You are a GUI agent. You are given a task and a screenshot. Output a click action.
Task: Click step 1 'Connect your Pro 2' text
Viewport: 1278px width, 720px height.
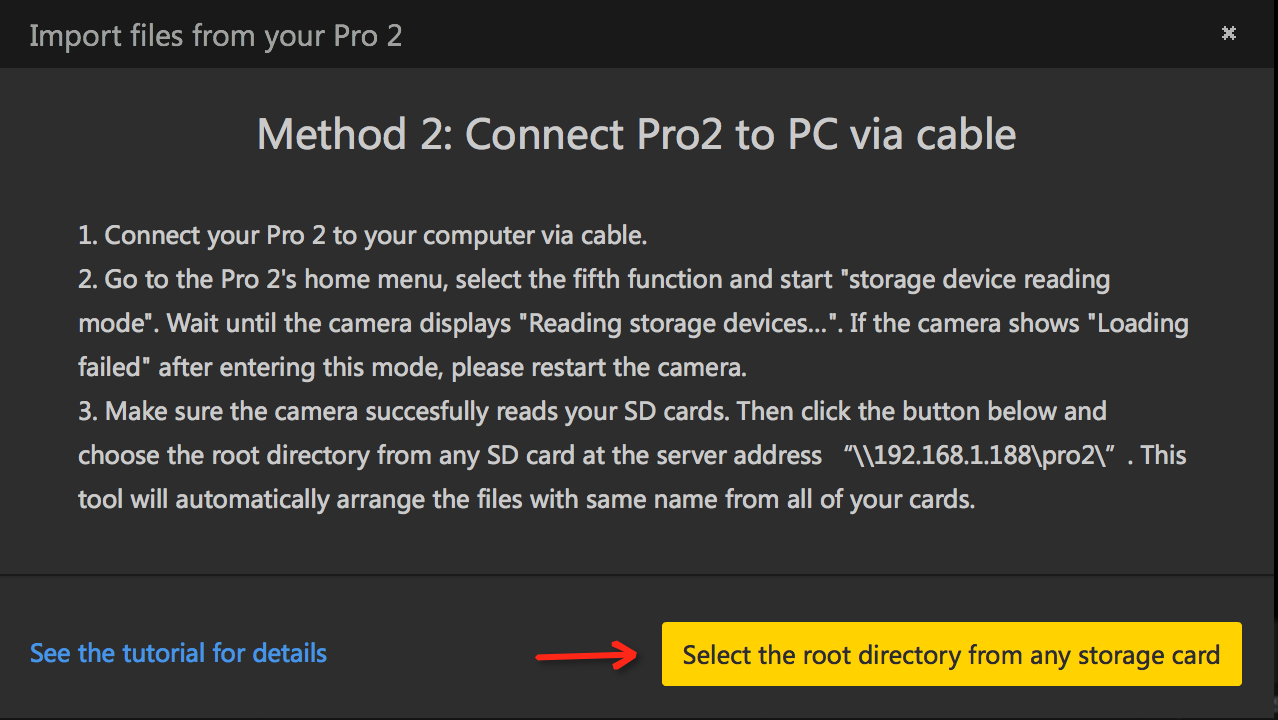363,236
